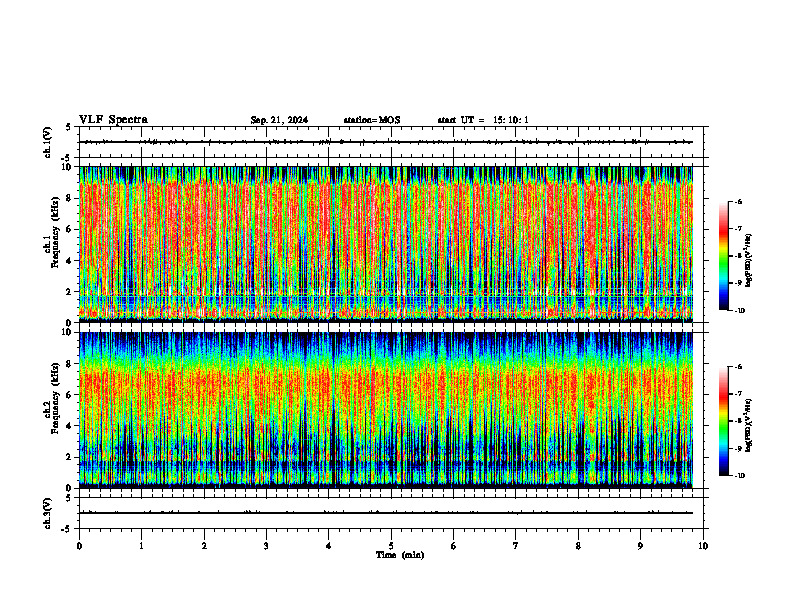Click the "start UT = 15:10: 1" label
Image resolution: width=792 pixels, height=612 pixels.
(x=483, y=120)
